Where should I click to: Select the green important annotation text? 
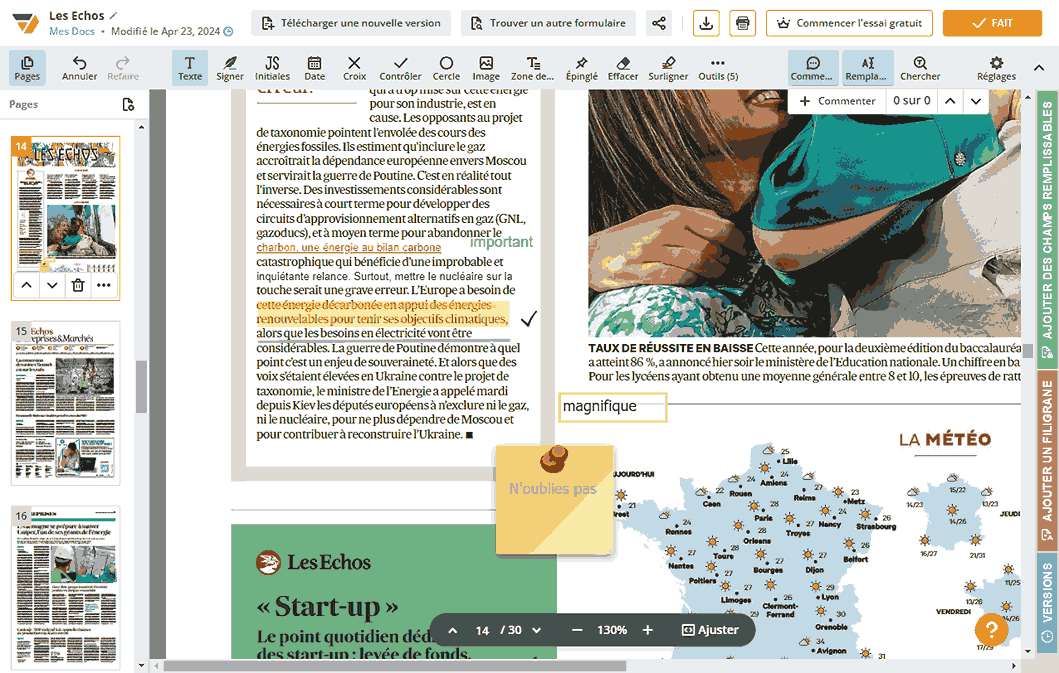501,242
